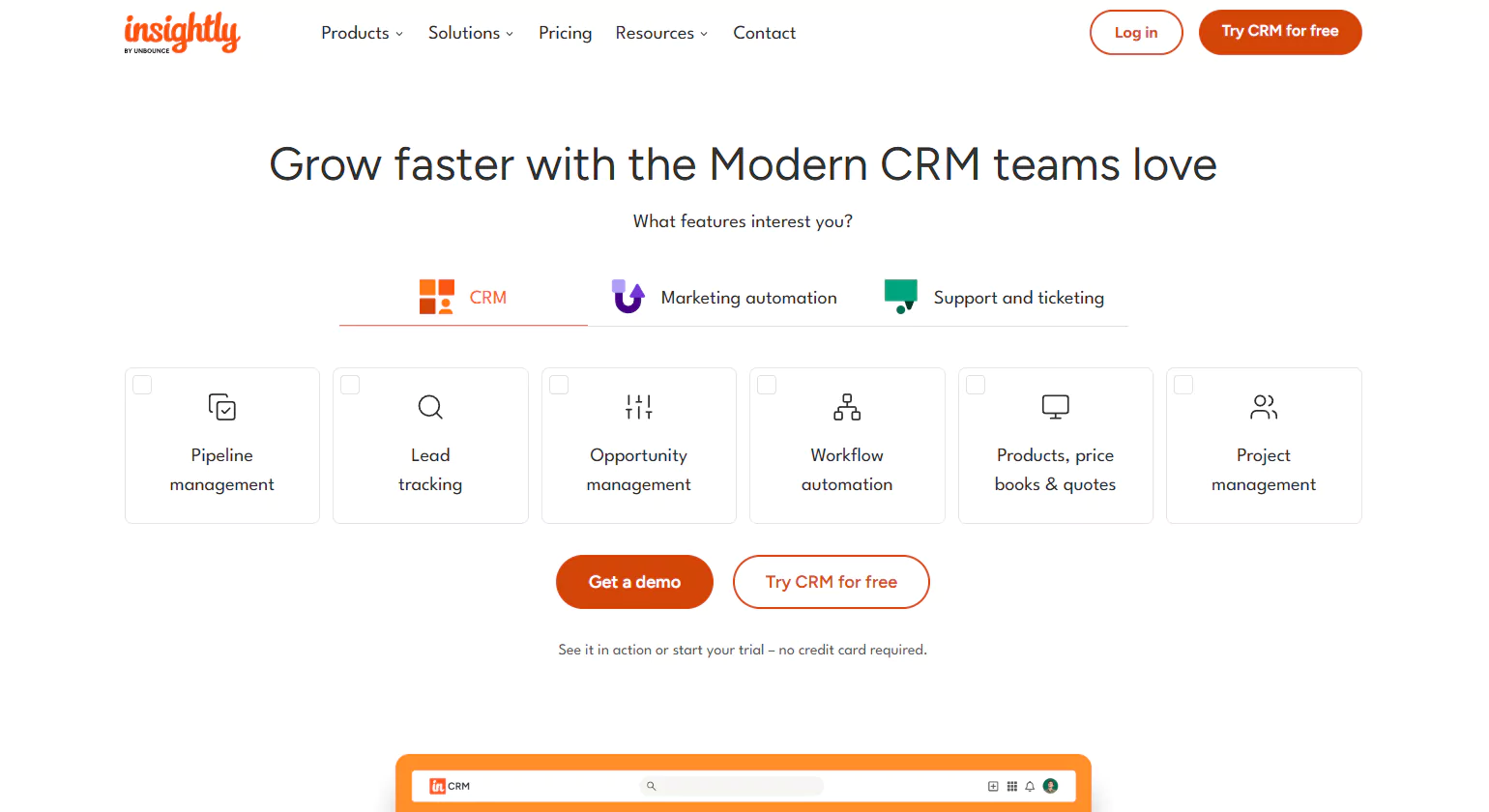Select the Support and ticketing tab

[995, 298]
